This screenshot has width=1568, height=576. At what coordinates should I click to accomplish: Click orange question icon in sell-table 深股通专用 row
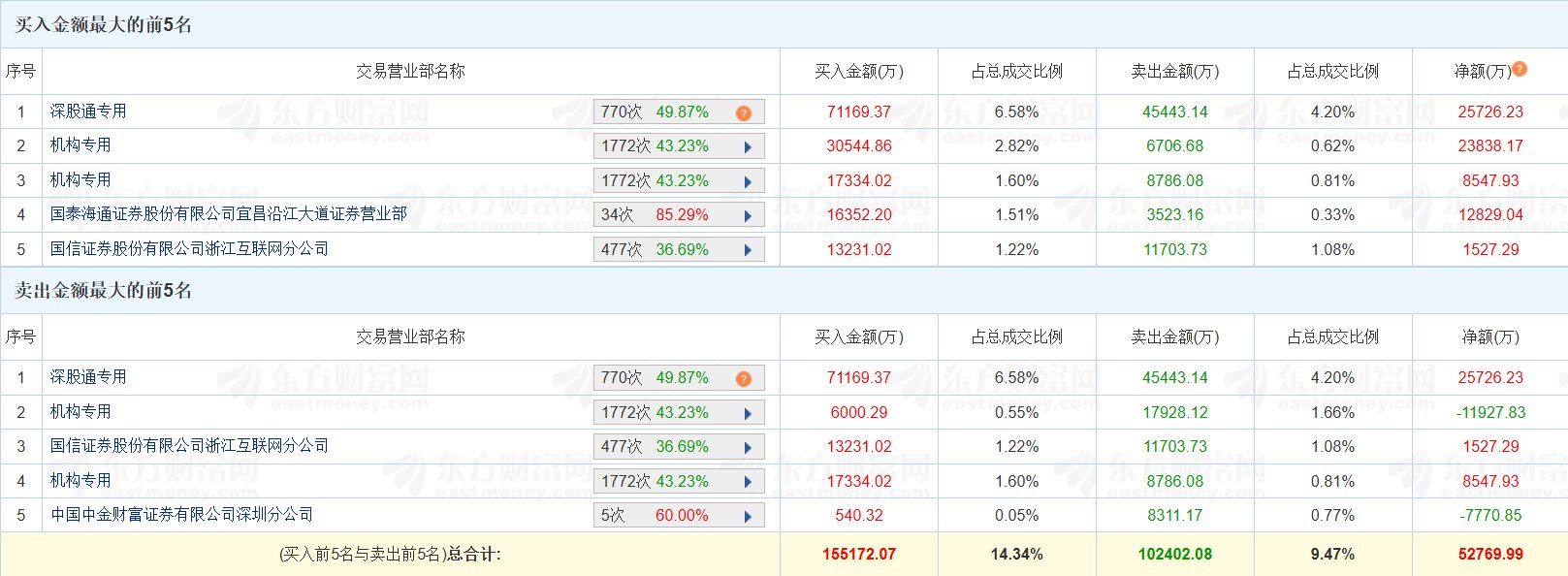(x=744, y=379)
